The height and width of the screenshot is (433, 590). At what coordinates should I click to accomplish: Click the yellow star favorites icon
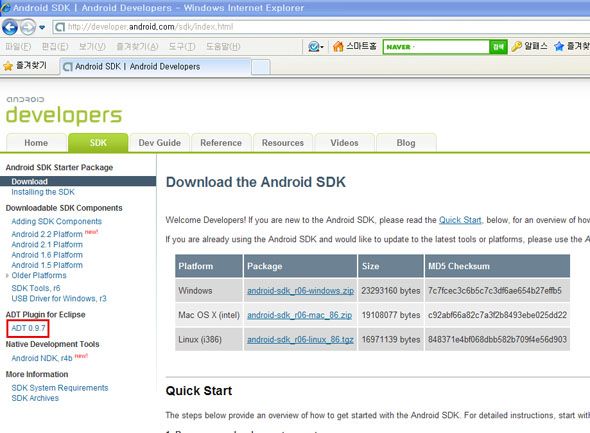pos(8,66)
